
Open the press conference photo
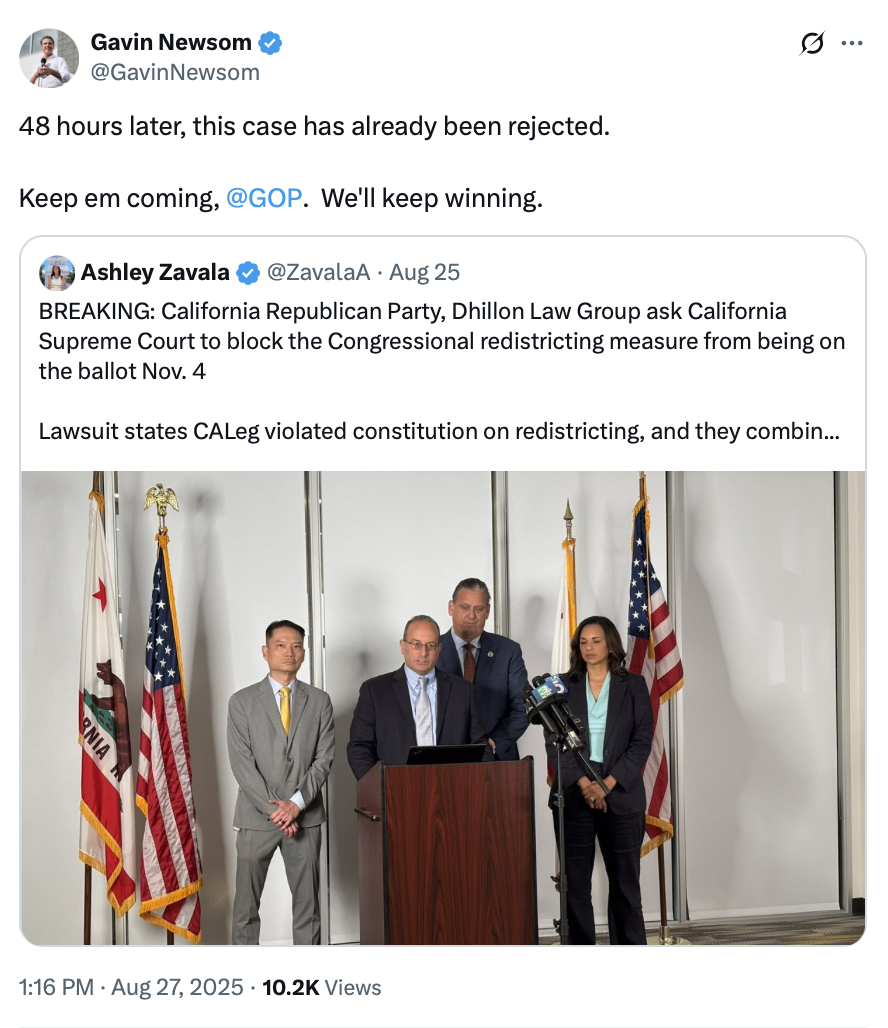coord(443,708)
